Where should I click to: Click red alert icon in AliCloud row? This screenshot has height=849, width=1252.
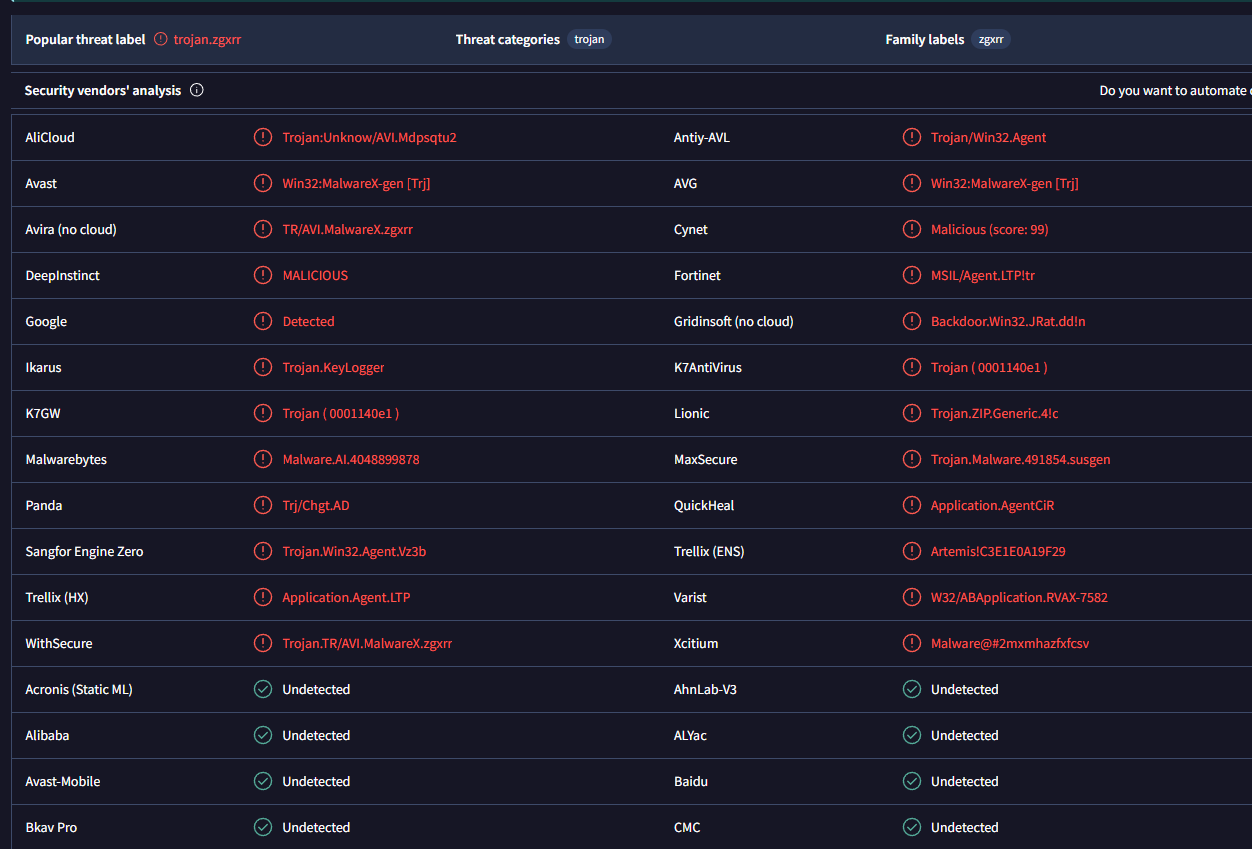tap(263, 138)
